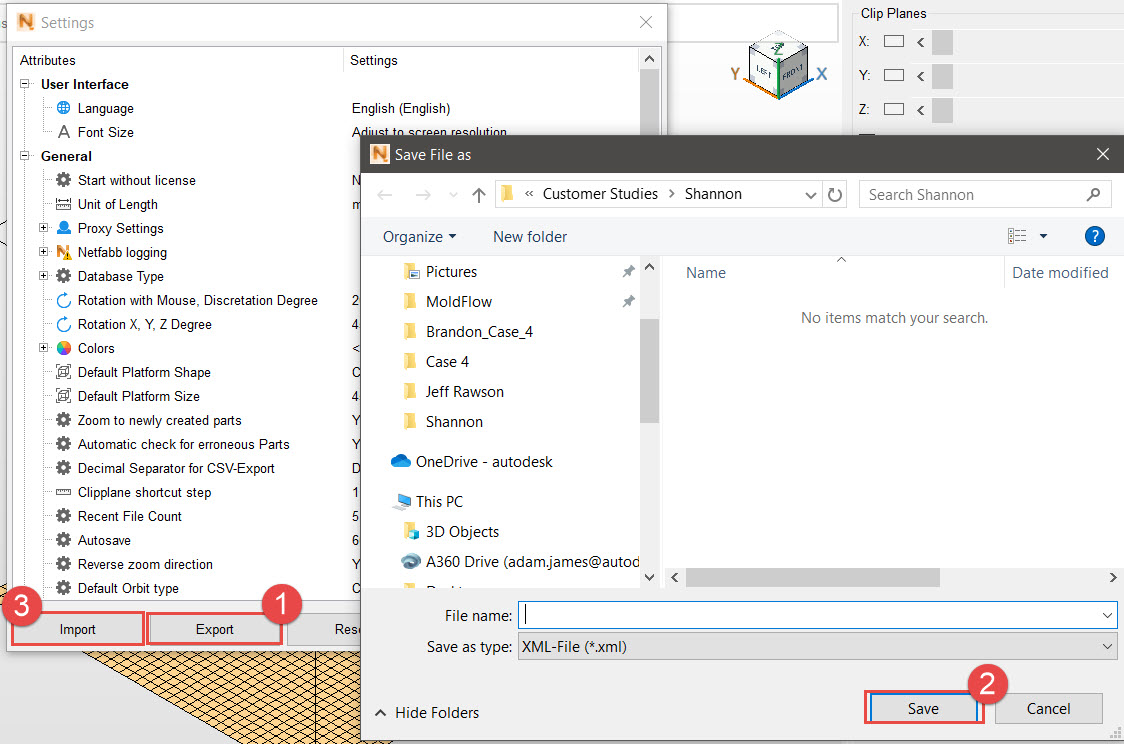Click the Name column header

click(705, 272)
